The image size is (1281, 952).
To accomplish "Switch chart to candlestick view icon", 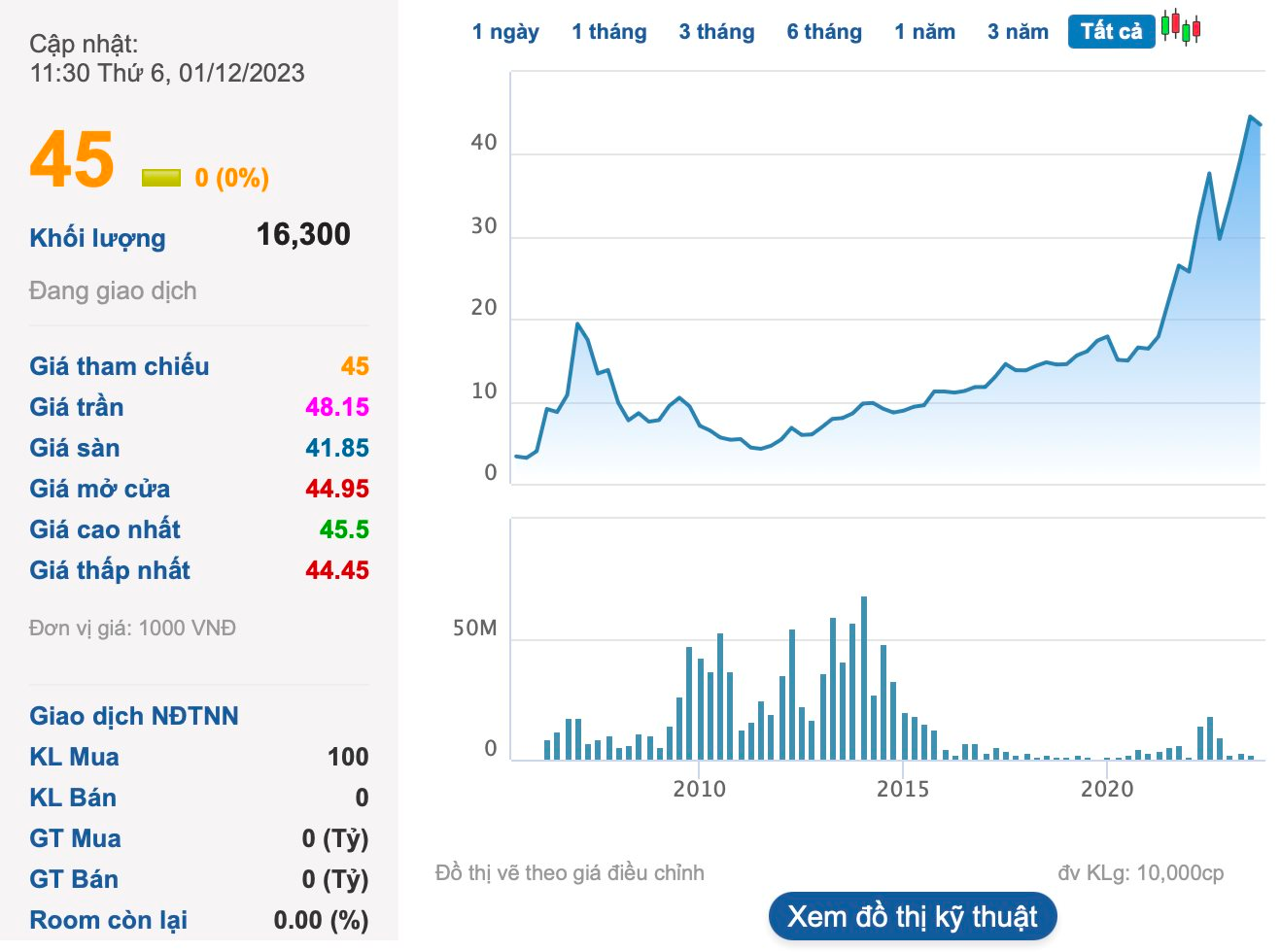I will pos(1181,28).
